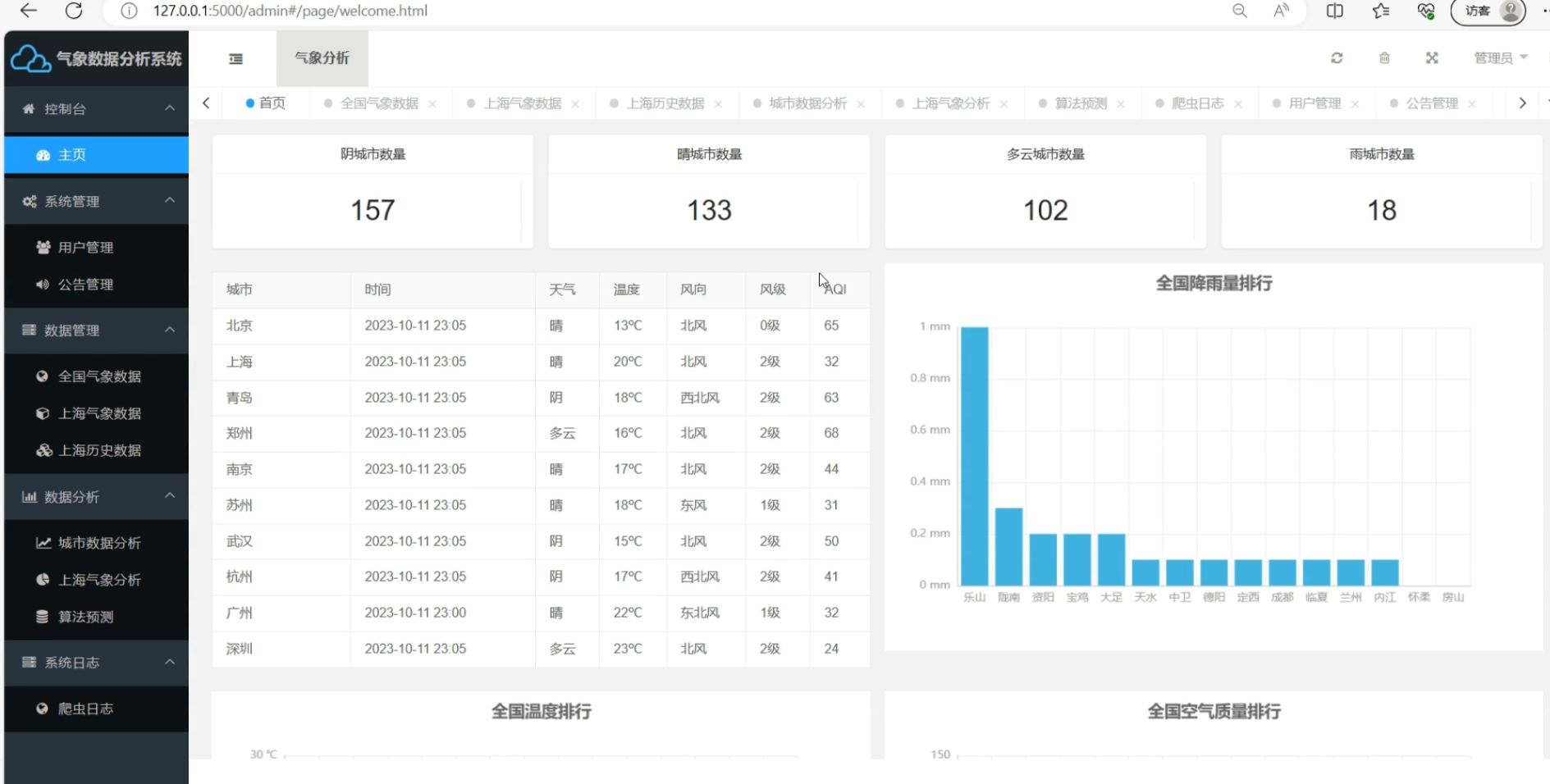Click the 雨城市数量 card value 18
Screen dimensions: 1550x784
click(1382, 211)
